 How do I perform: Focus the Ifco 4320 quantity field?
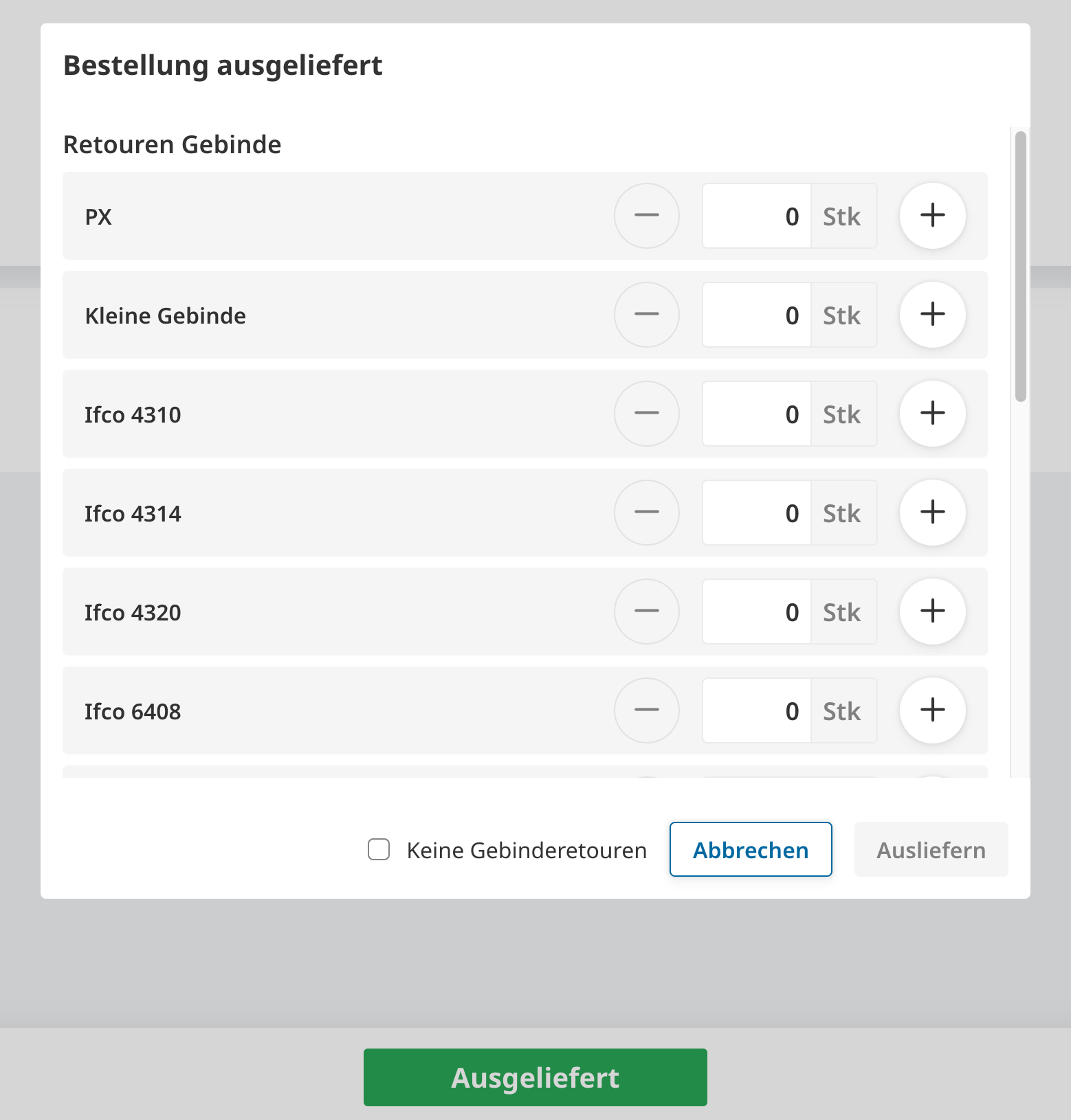click(757, 612)
